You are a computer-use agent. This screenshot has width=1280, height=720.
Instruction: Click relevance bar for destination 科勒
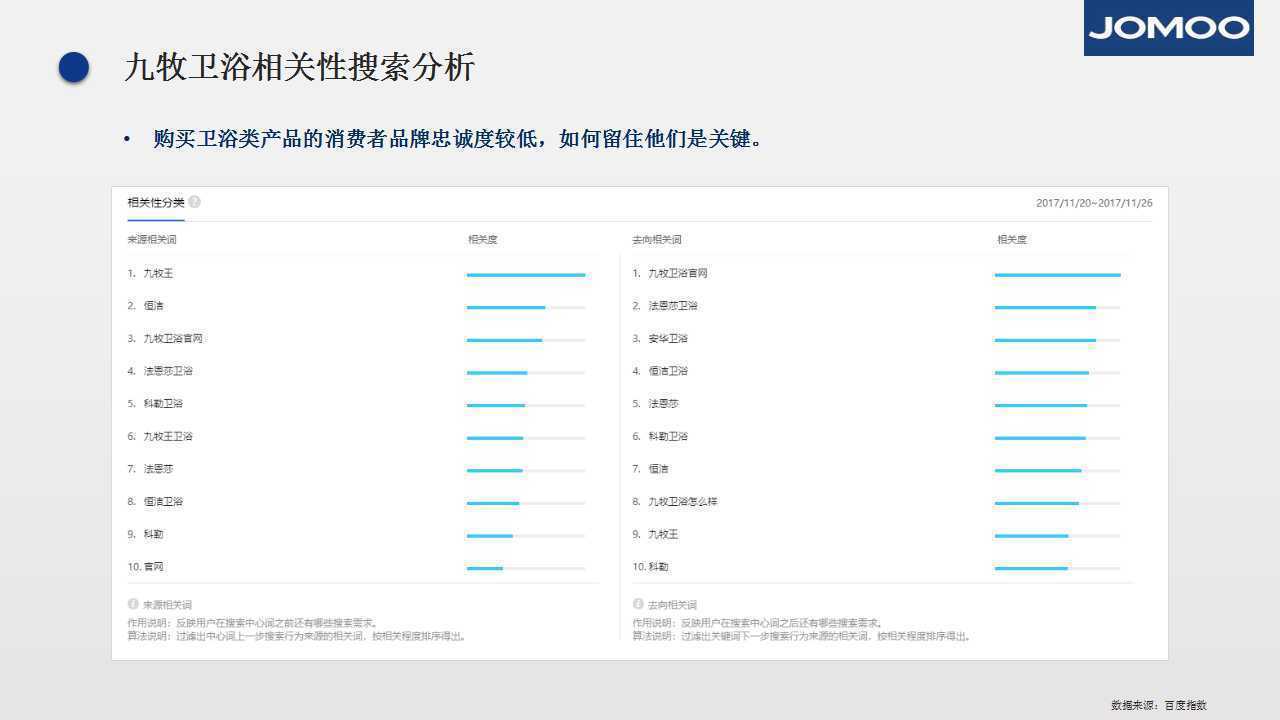click(x=1057, y=569)
